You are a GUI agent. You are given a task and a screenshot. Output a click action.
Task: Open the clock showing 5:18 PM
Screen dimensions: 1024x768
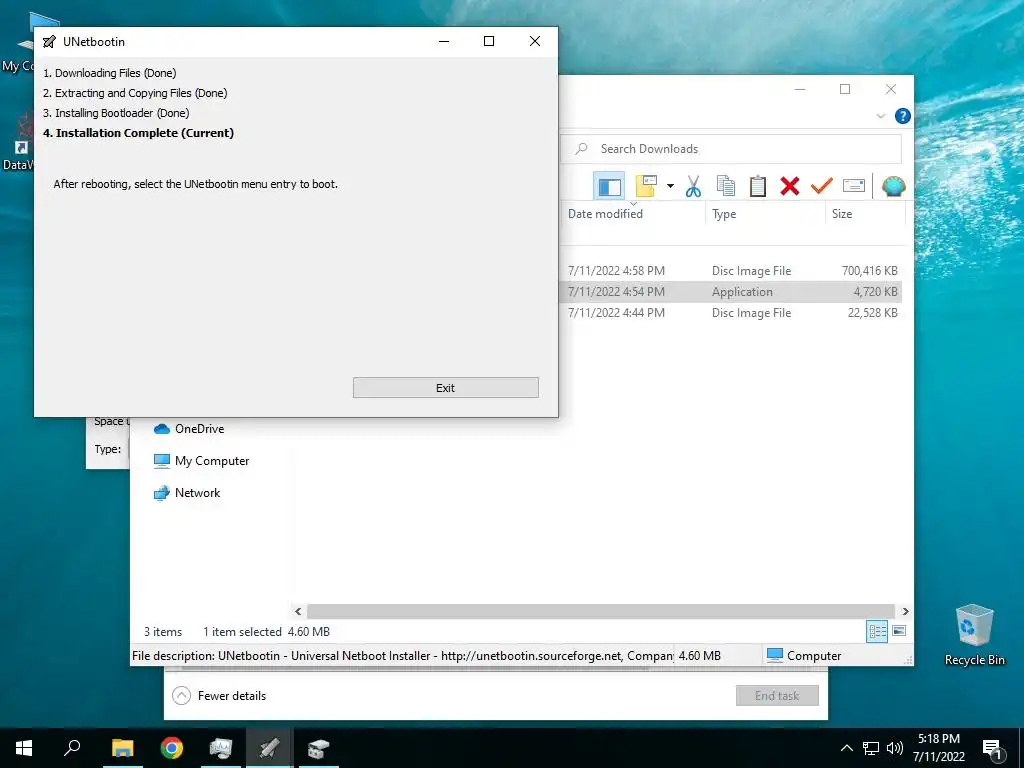click(939, 748)
